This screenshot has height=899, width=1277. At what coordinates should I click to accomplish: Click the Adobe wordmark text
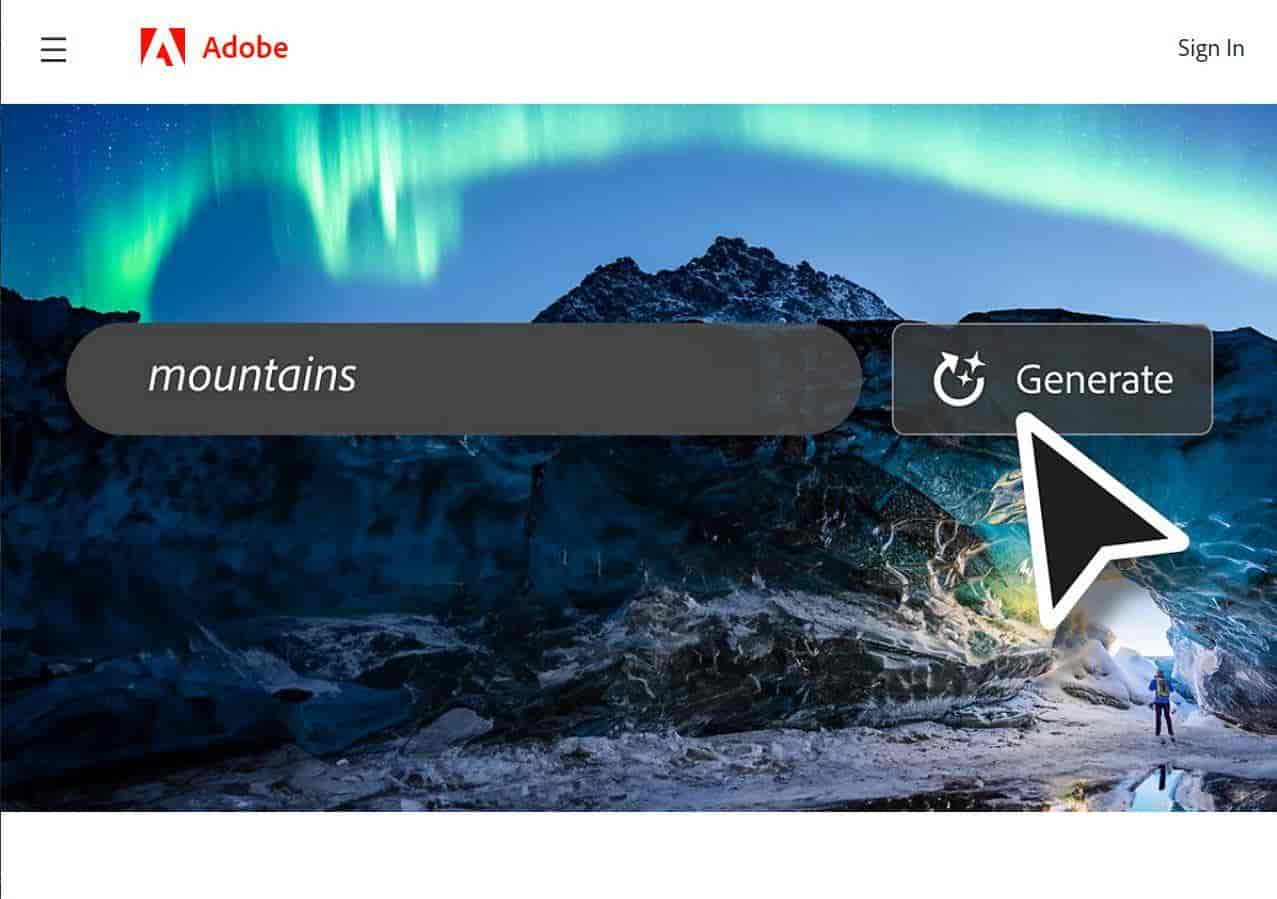[245, 47]
